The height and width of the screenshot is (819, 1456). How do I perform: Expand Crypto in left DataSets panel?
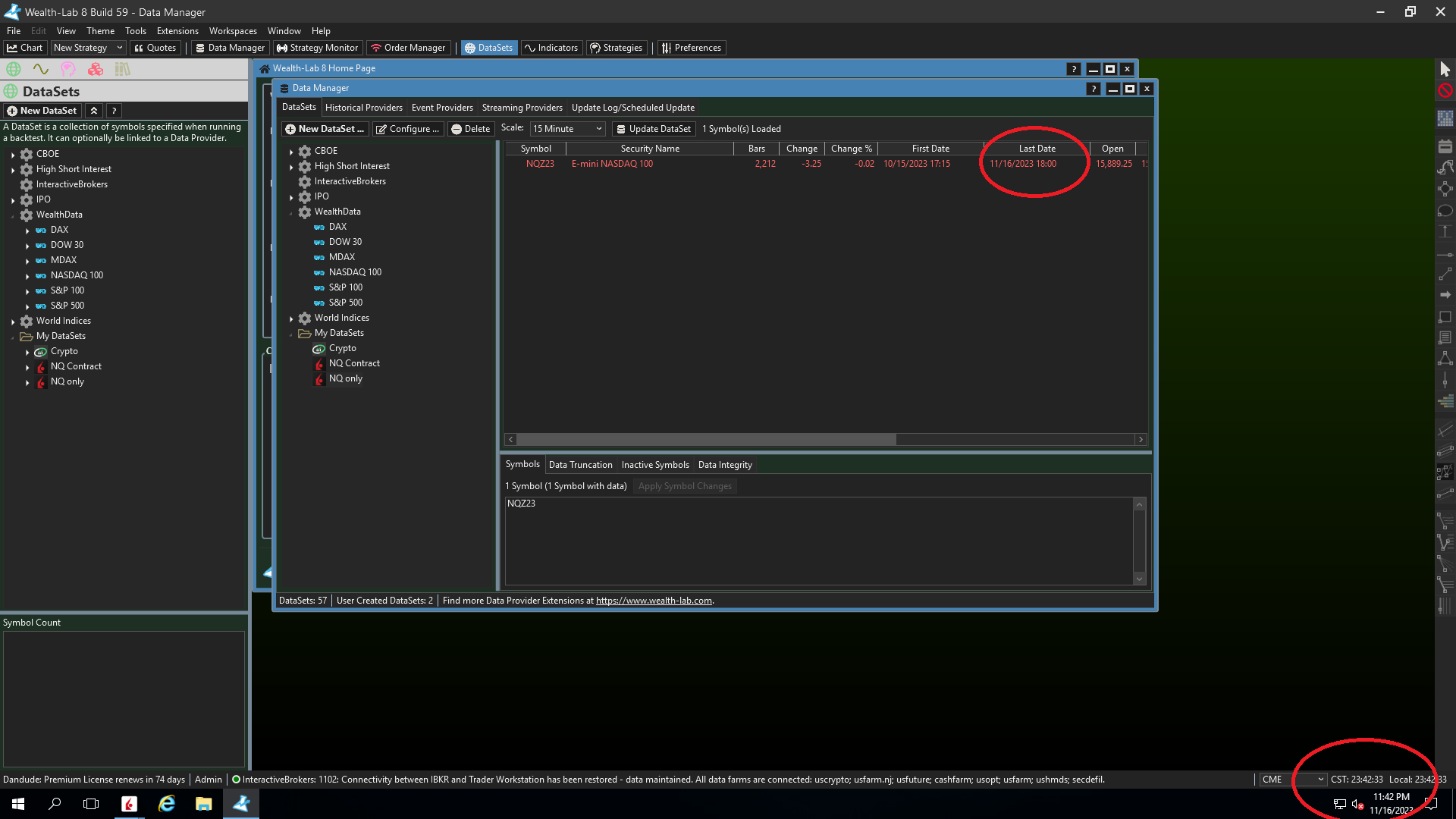(27, 352)
